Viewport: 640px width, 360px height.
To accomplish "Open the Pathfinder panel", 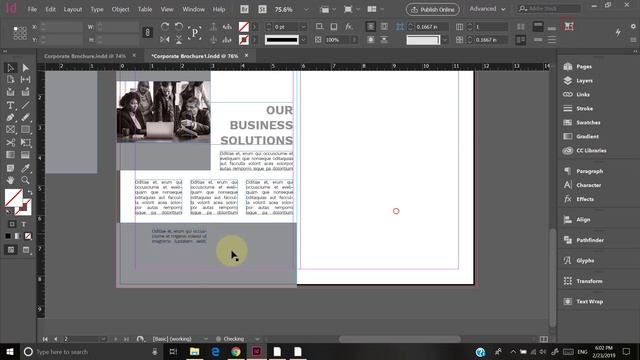I will click(x=590, y=240).
